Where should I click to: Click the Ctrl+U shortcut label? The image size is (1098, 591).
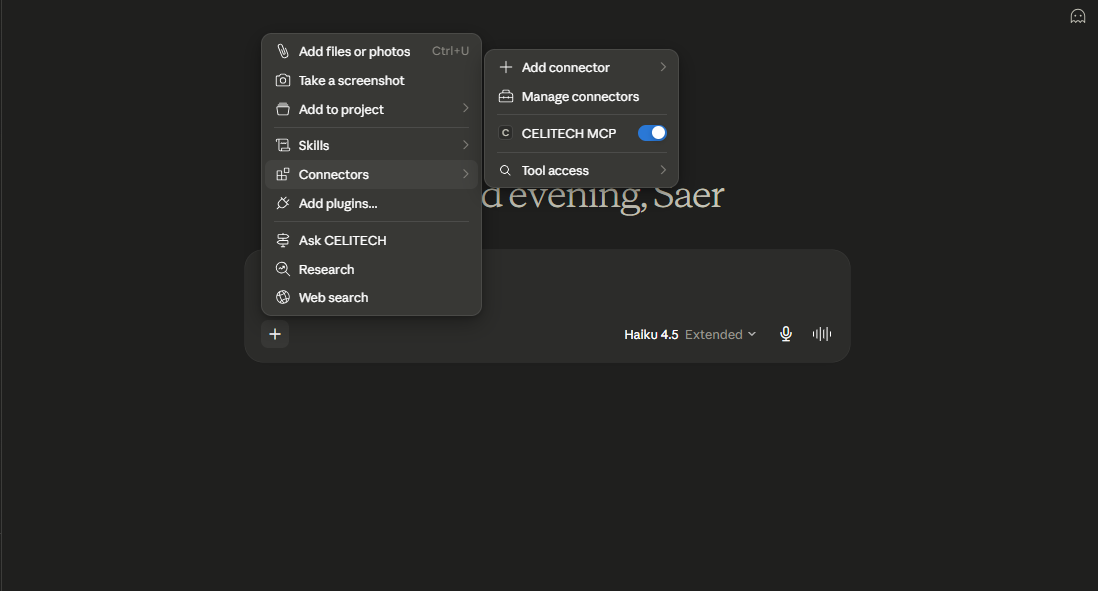[450, 51]
